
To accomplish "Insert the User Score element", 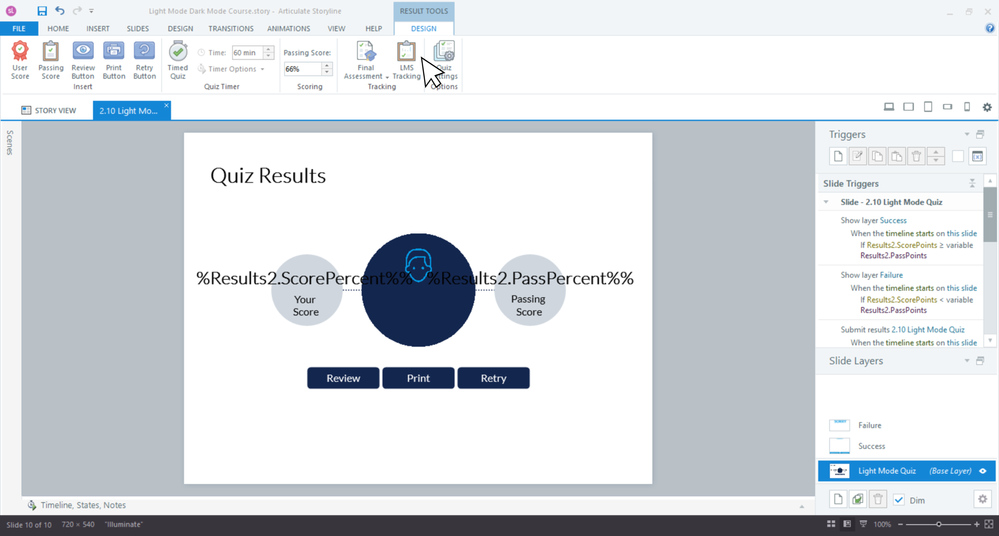I will (x=20, y=60).
